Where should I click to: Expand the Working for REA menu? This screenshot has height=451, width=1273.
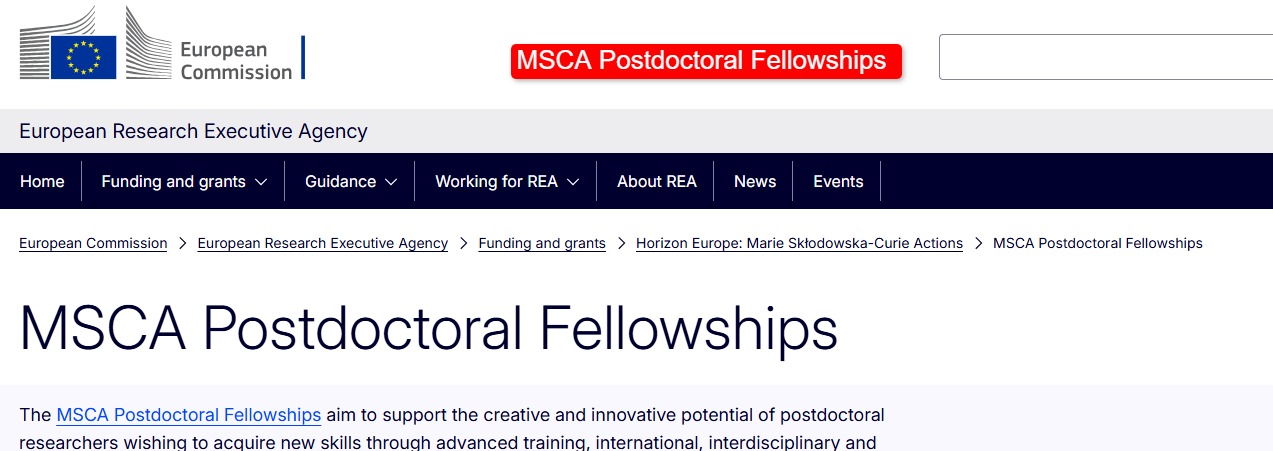pyautogui.click(x=507, y=182)
